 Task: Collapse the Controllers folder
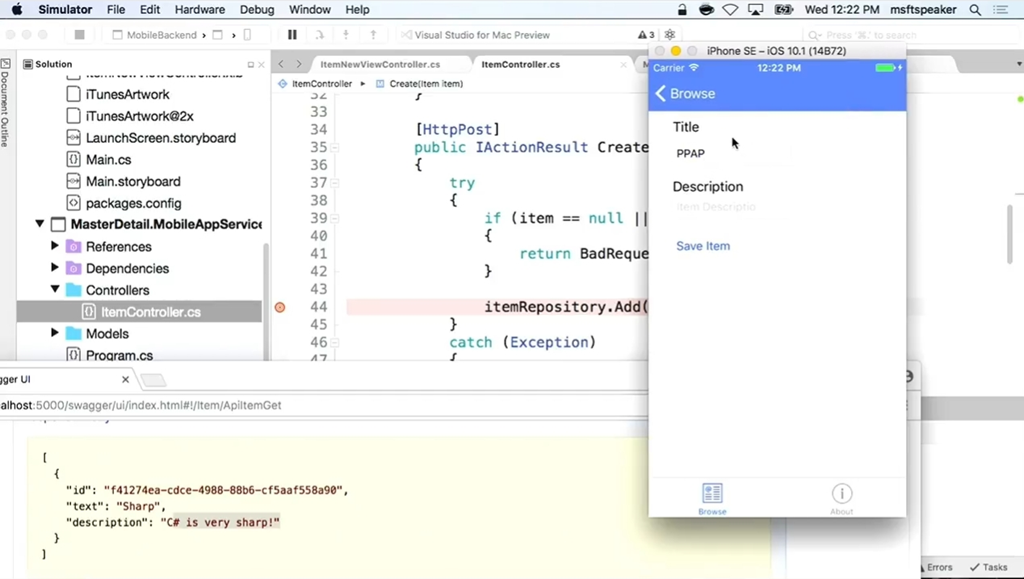click(x=55, y=290)
